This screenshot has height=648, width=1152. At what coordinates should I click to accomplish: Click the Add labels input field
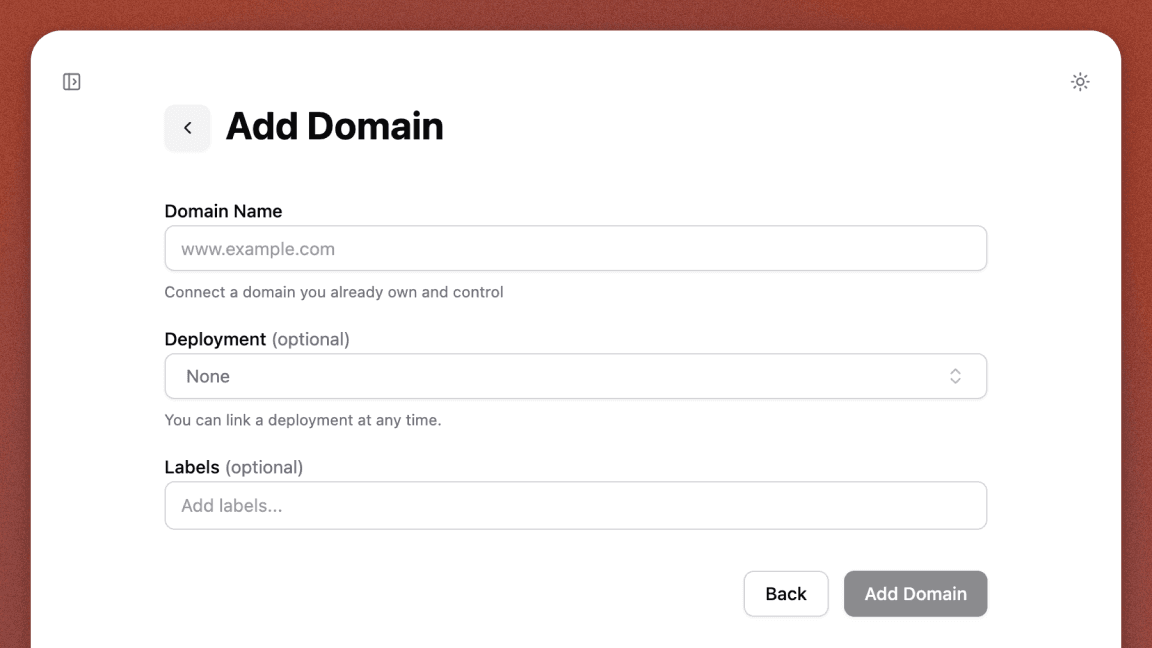point(575,505)
